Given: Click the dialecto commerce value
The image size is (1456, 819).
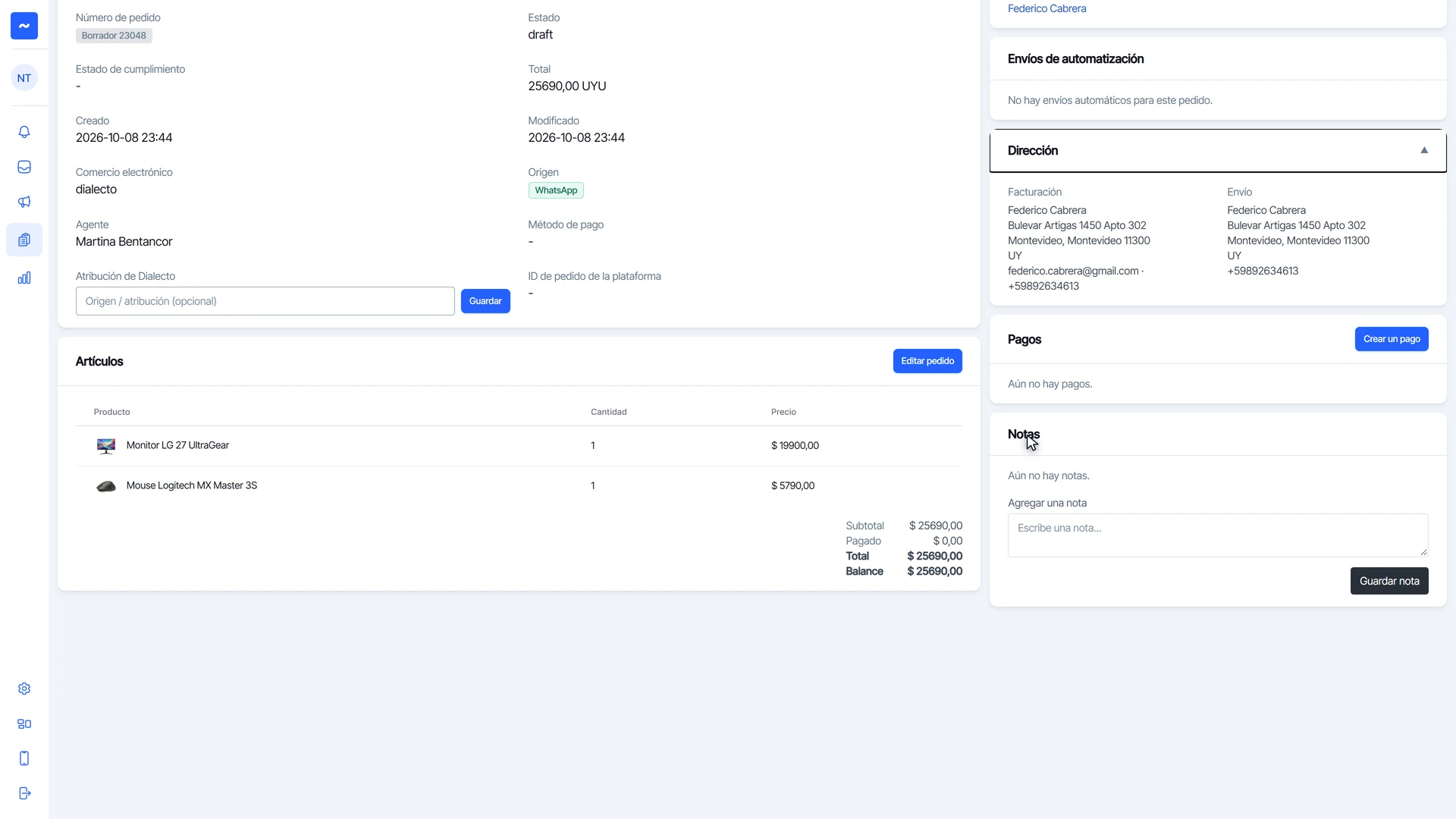Looking at the screenshot, I should click(x=96, y=190).
